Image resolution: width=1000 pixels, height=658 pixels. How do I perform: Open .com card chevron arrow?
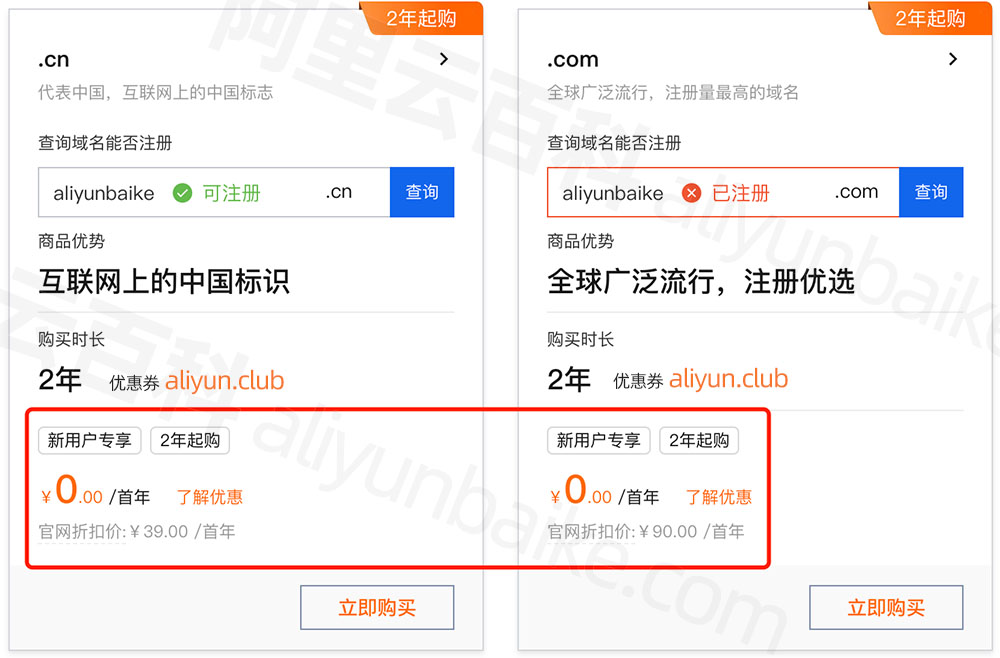click(953, 59)
